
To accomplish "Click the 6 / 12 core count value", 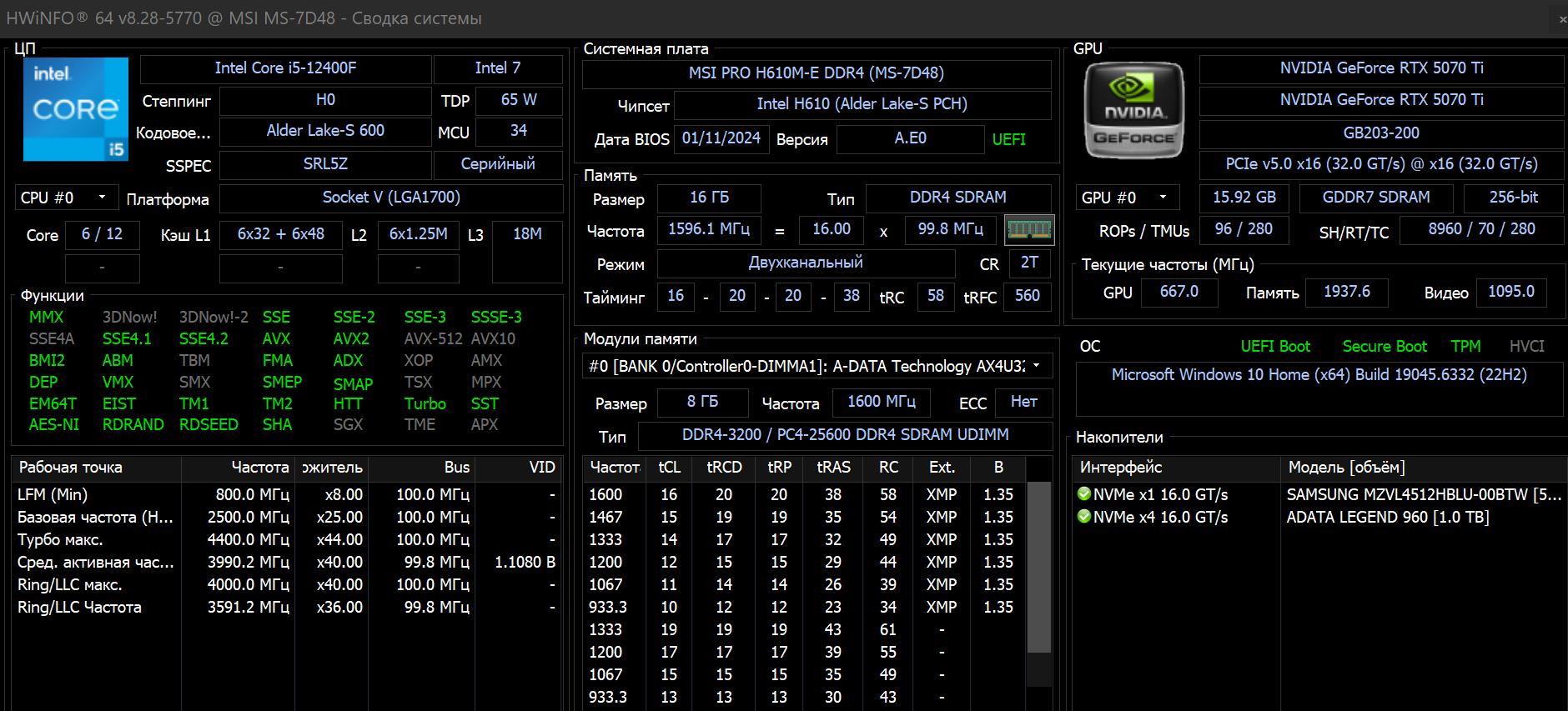I will (x=102, y=235).
